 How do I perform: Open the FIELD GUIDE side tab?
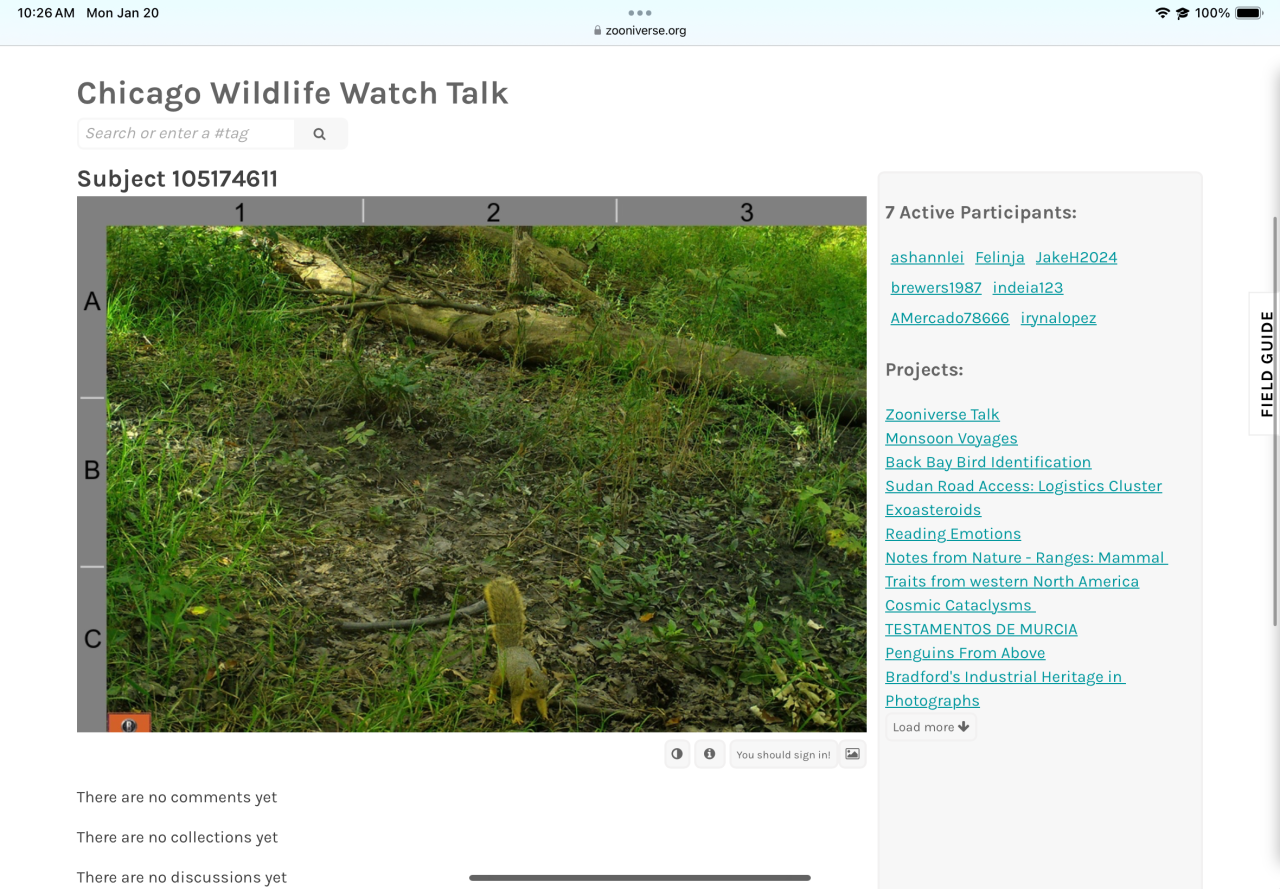pyautogui.click(x=1266, y=363)
